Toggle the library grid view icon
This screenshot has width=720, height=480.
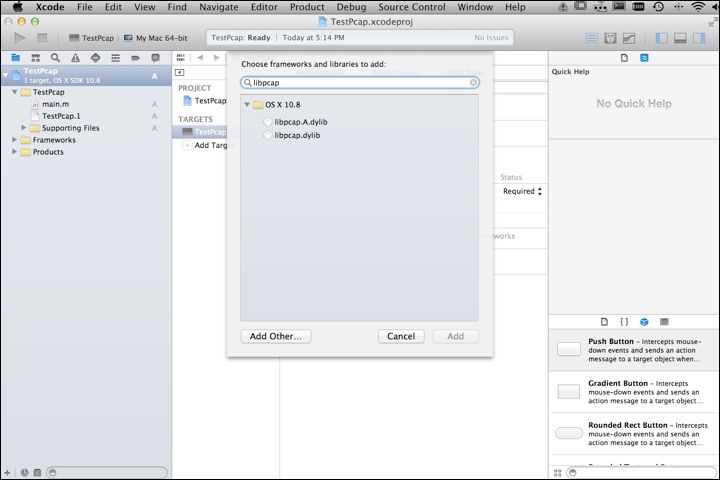557,472
